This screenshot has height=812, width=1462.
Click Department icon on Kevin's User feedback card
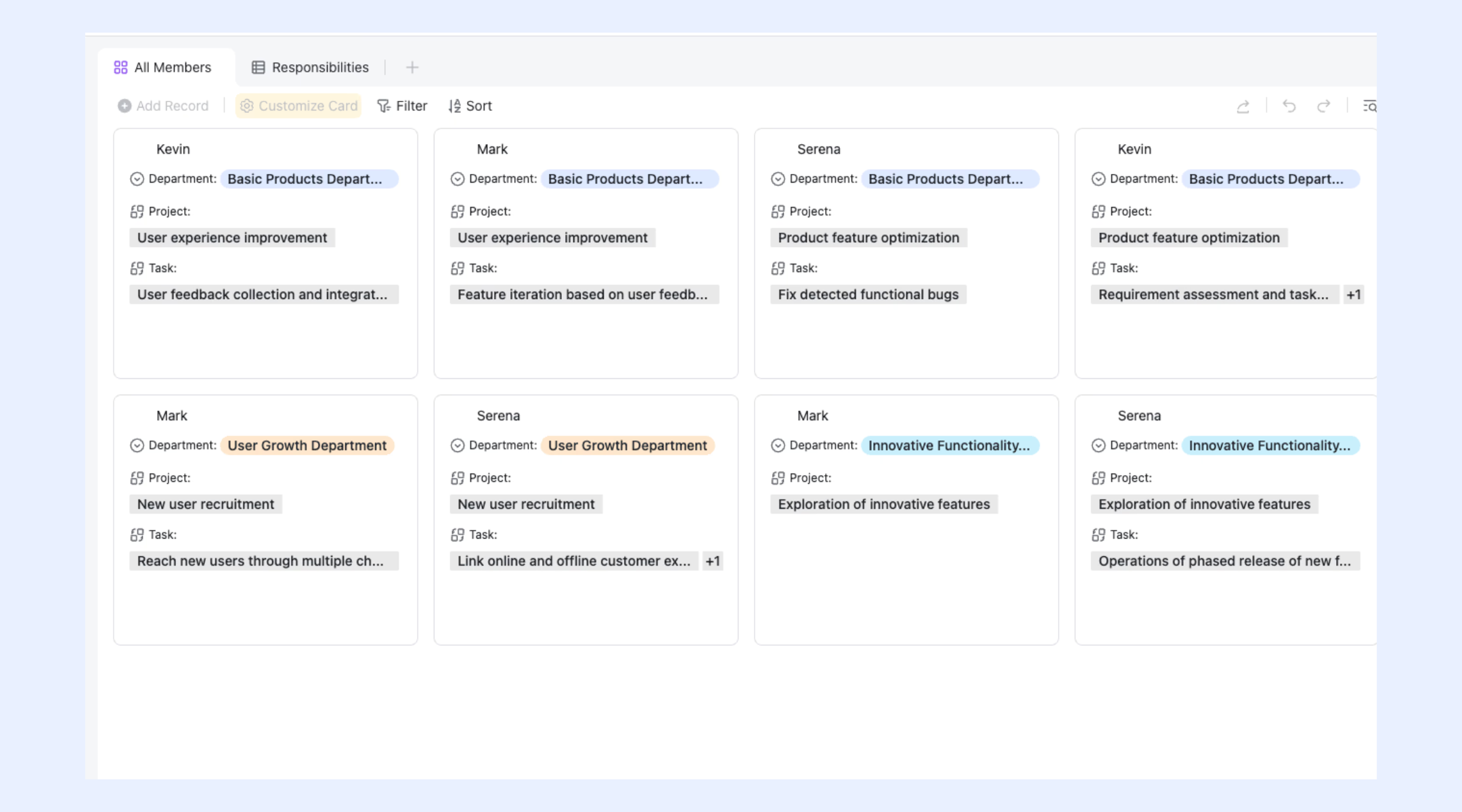pos(137,179)
